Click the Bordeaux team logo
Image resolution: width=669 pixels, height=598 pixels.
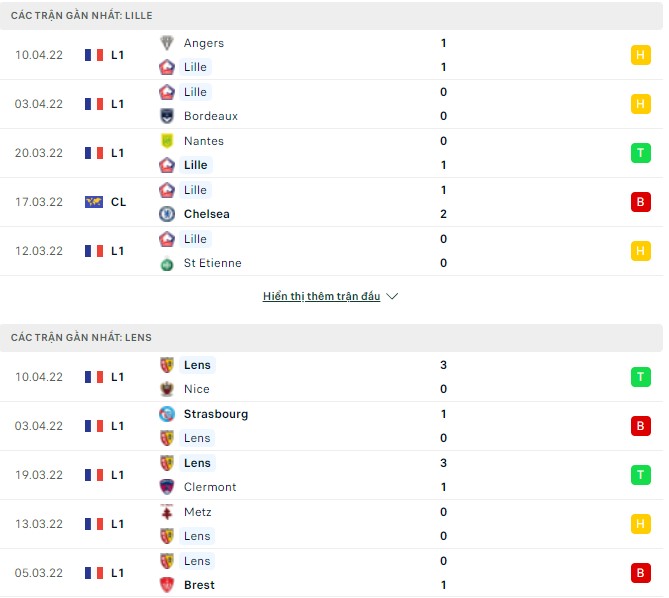pyautogui.click(x=167, y=116)
